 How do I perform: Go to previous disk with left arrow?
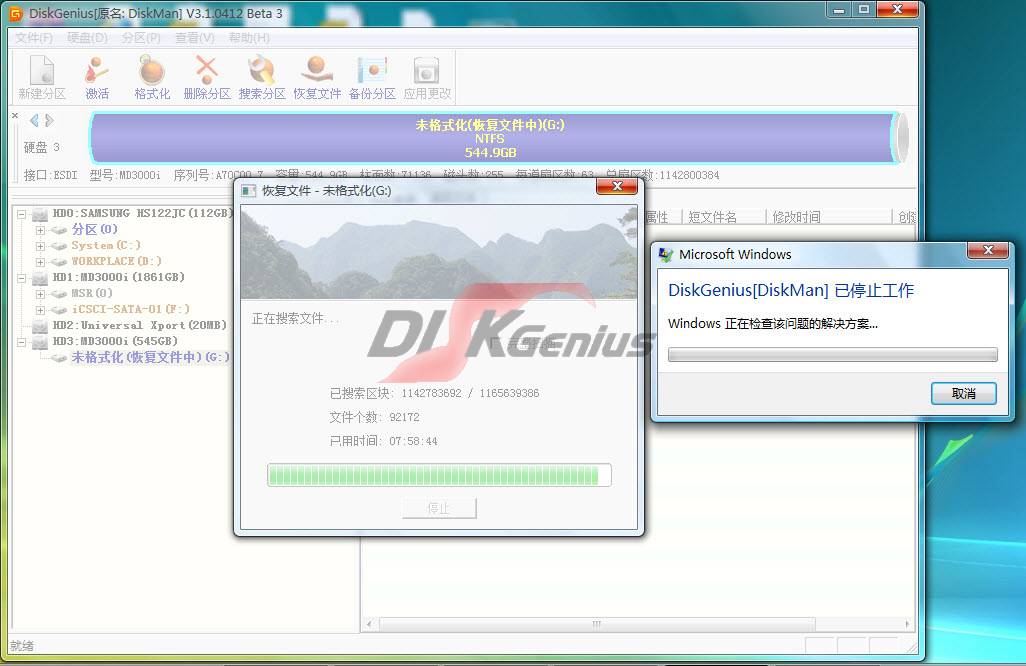pyautogui.click(x=34, y=120)
